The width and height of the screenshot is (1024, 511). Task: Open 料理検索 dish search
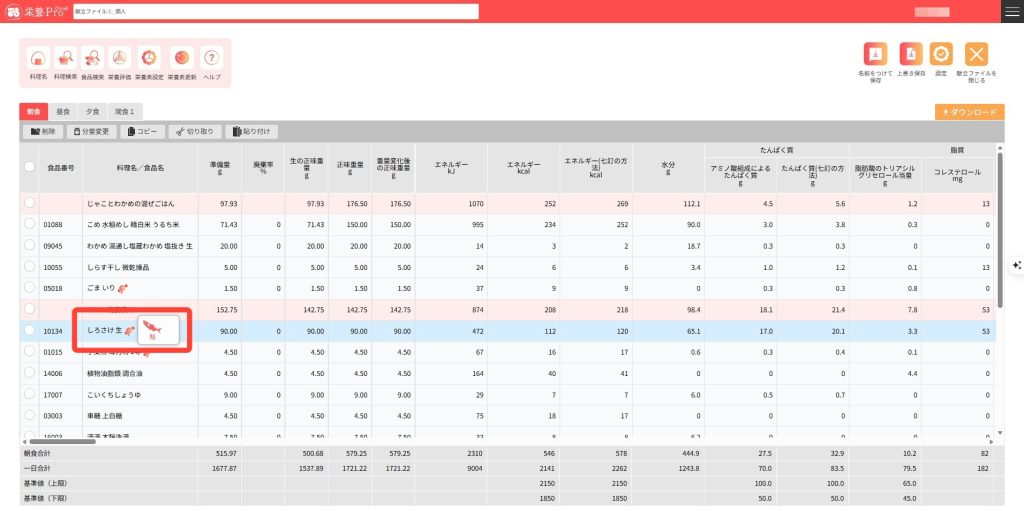(x=66, y=59)
